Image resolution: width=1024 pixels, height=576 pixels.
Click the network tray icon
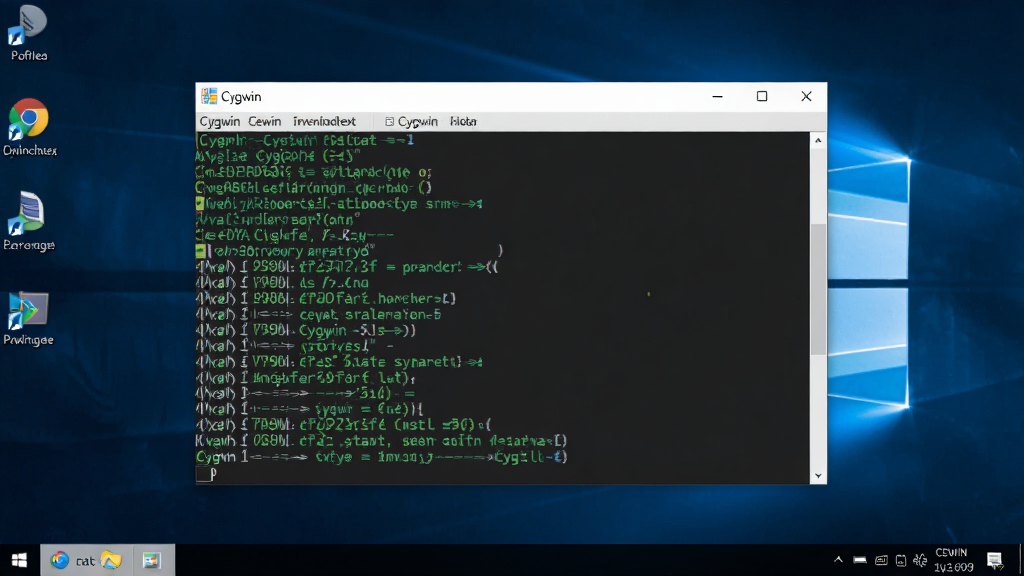pyautogui.click(x=901, y=560)
